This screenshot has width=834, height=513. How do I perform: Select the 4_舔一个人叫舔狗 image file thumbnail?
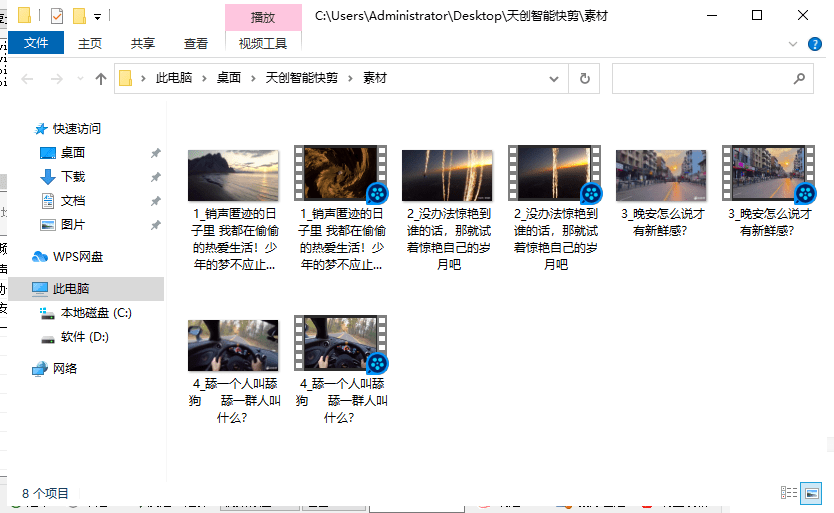(x=233, y=345)
